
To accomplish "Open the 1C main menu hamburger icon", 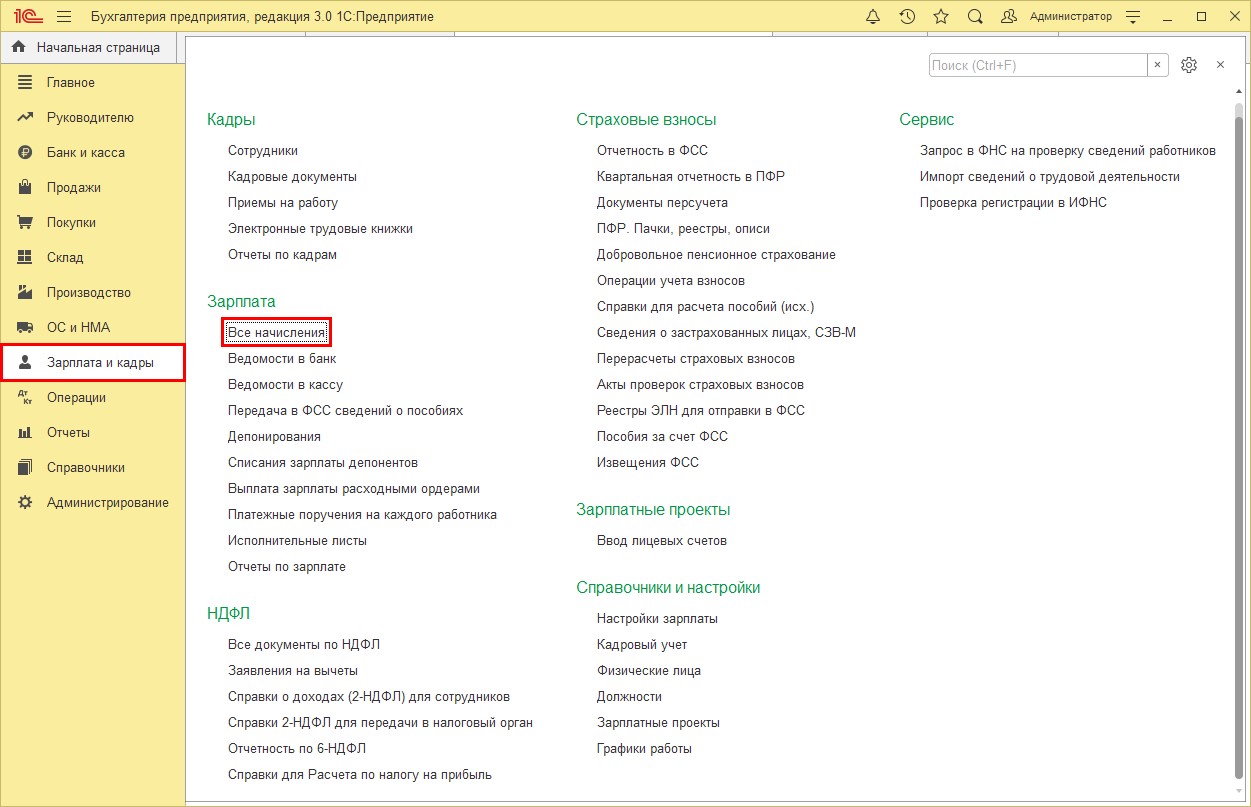I will pyautogui.click(x=64, y=17).
